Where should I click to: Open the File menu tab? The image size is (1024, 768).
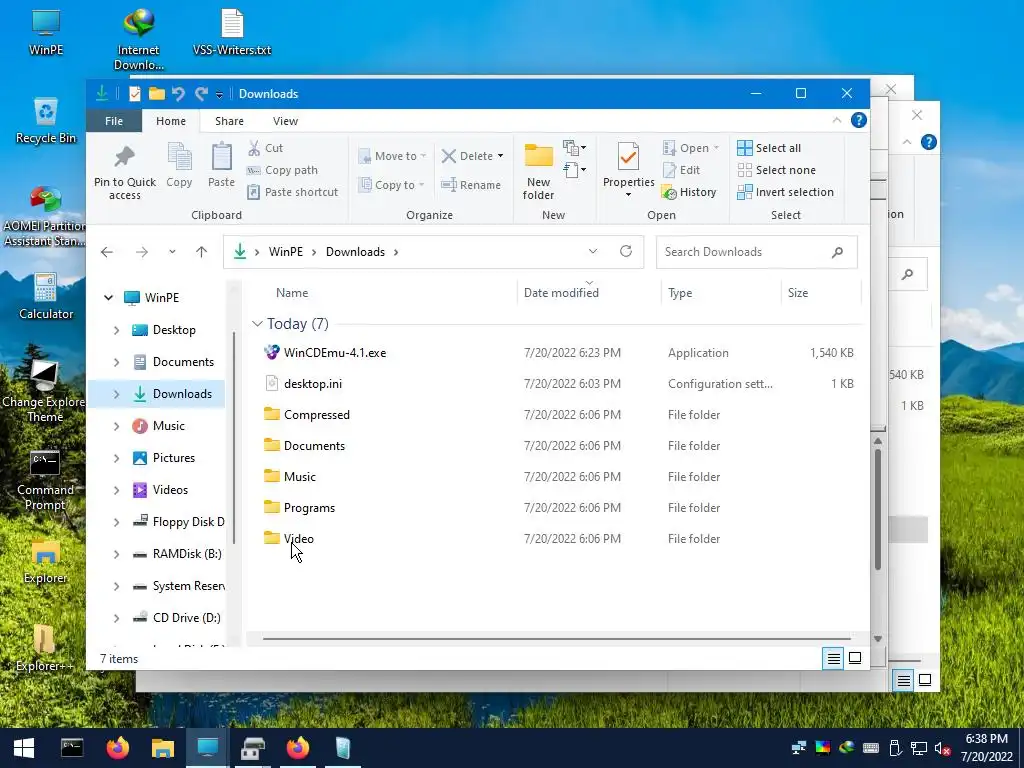point(114,121)
